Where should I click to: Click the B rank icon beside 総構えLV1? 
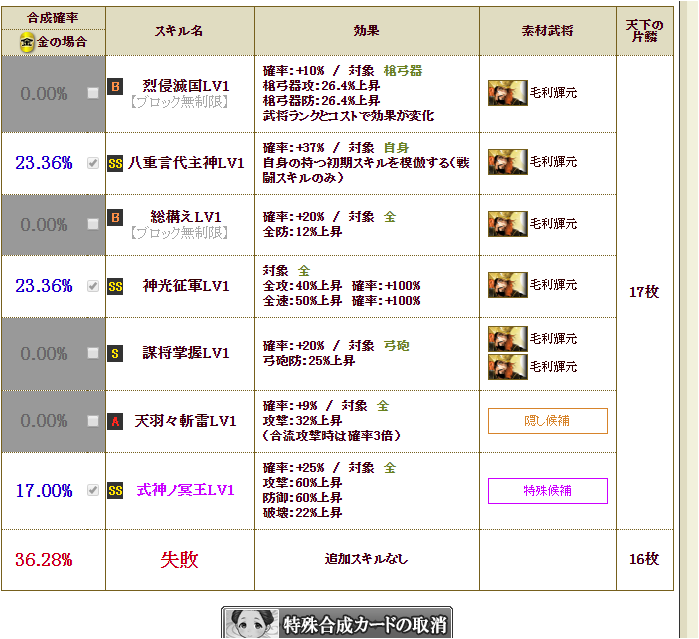click(115, 216)
